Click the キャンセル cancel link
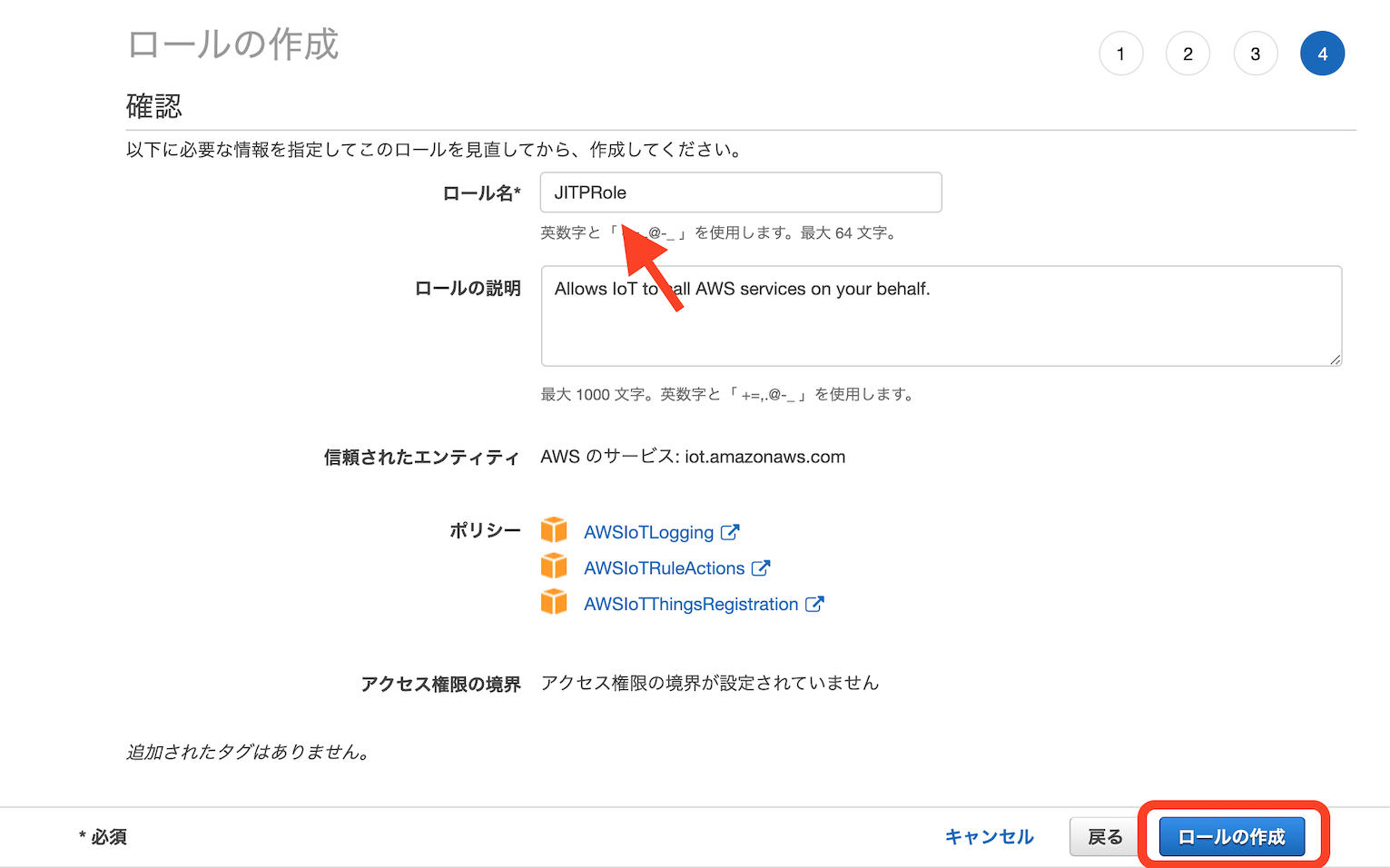This screenshot has height=868, width=1390. 989,836
